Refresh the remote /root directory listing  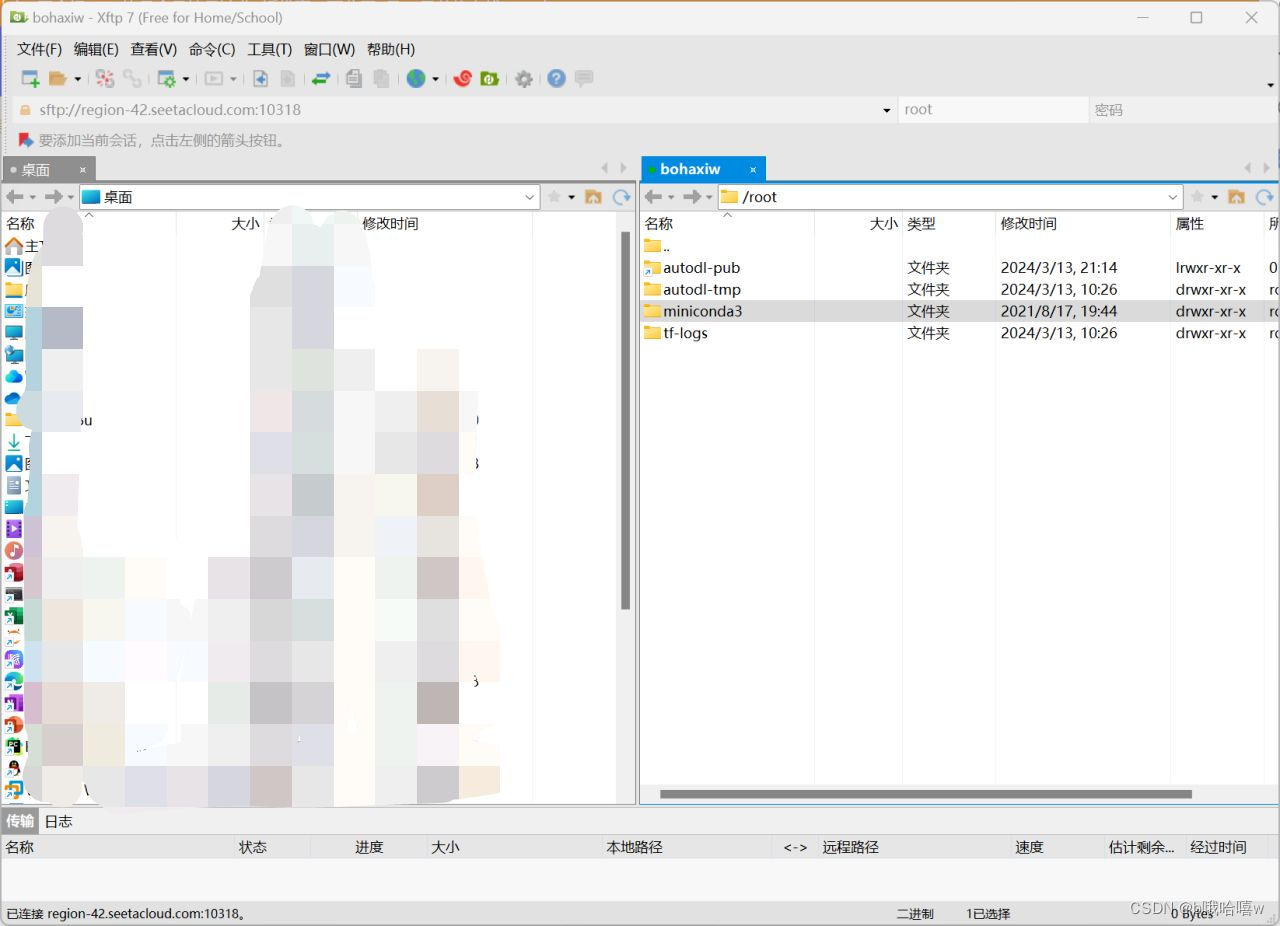click(1264, 197)
